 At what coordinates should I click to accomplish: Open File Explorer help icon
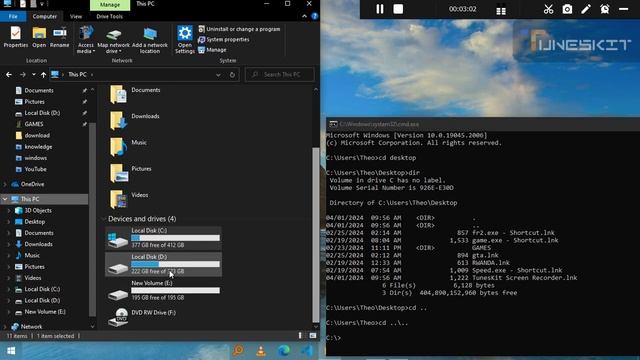[314, 16]
